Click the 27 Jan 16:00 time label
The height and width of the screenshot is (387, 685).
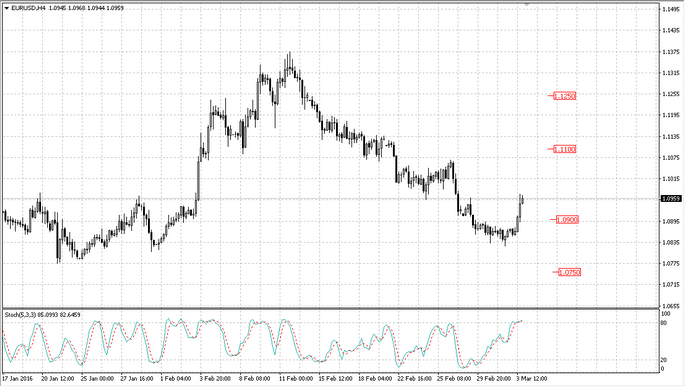137,378
